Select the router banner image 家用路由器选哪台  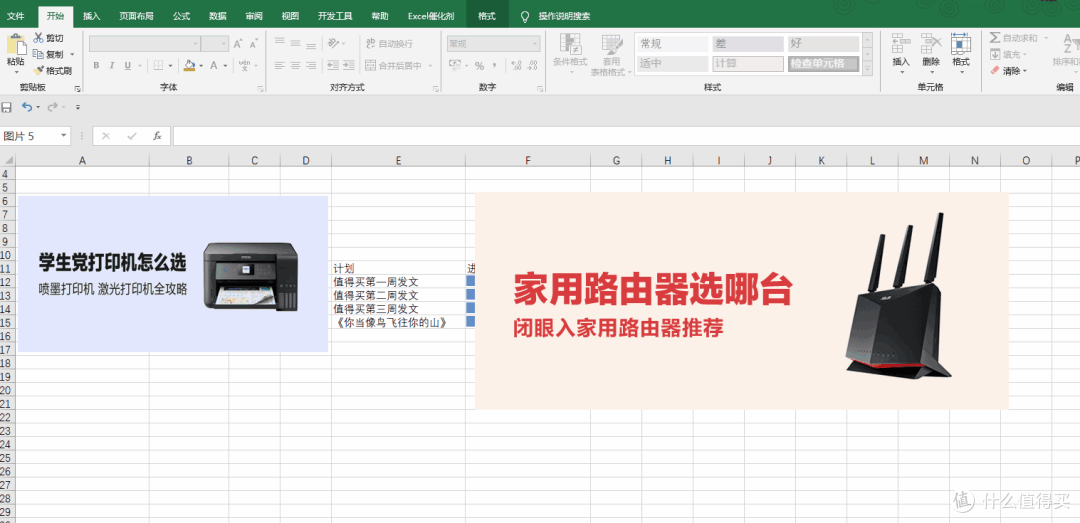coord(741,300)
